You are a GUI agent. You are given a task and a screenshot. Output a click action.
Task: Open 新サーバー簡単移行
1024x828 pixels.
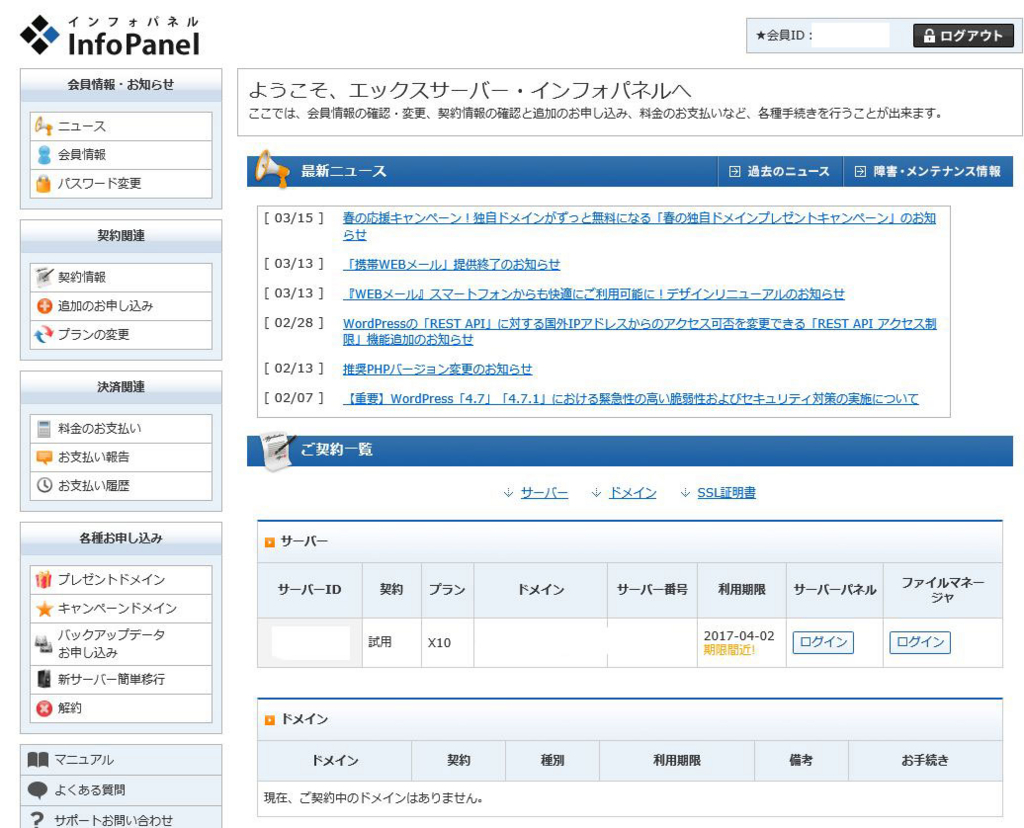point(121,679)
